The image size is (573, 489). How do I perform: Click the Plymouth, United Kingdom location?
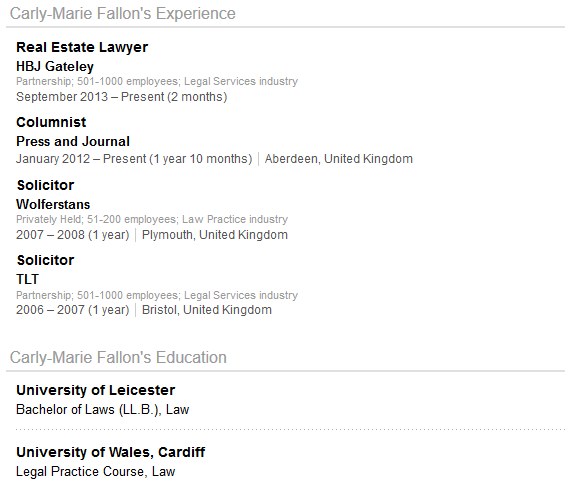pyautogui.click(x=215, y=235)
